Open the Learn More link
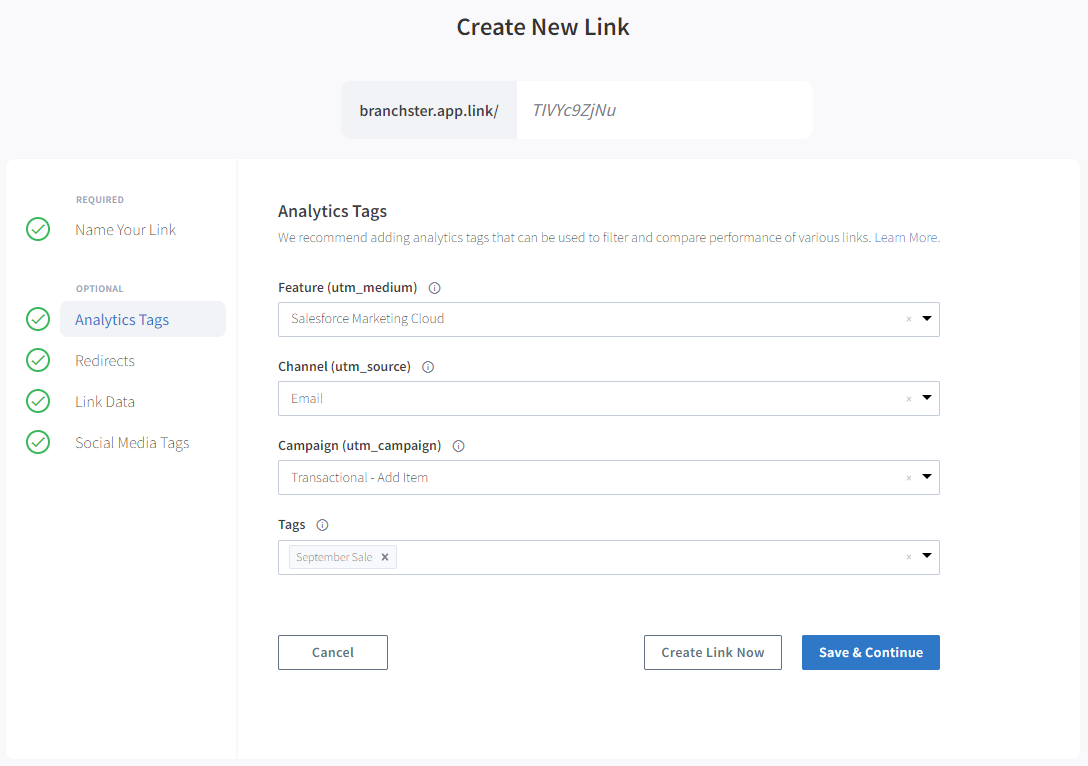This screenshot has width=1088, height=766. coord(906,237)
